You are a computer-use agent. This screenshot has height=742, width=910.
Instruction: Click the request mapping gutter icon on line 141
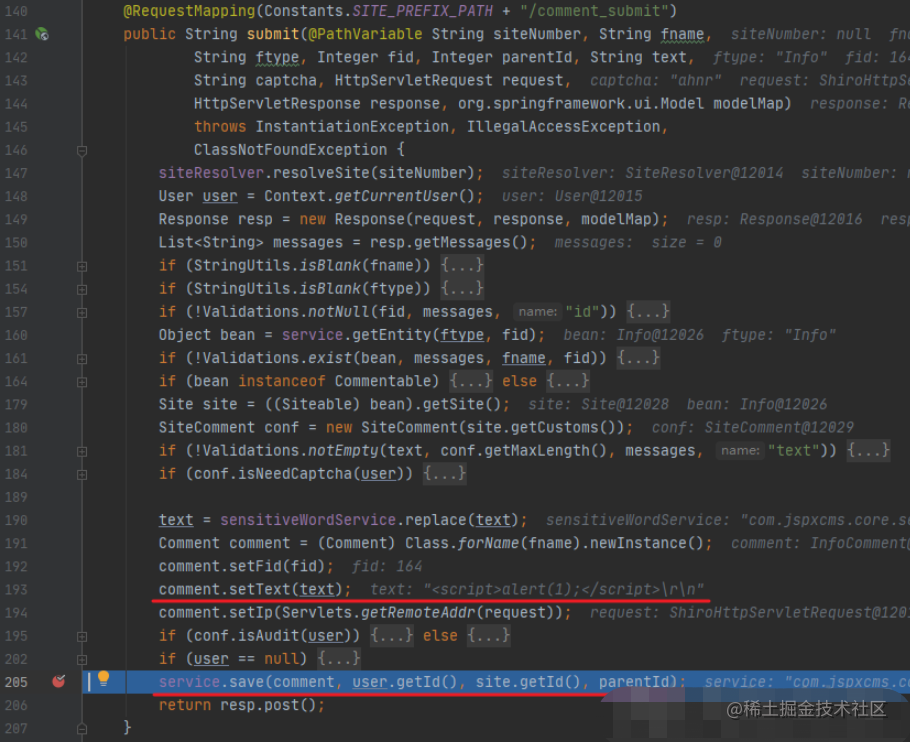pyautogui.click(x=42, y=34)
